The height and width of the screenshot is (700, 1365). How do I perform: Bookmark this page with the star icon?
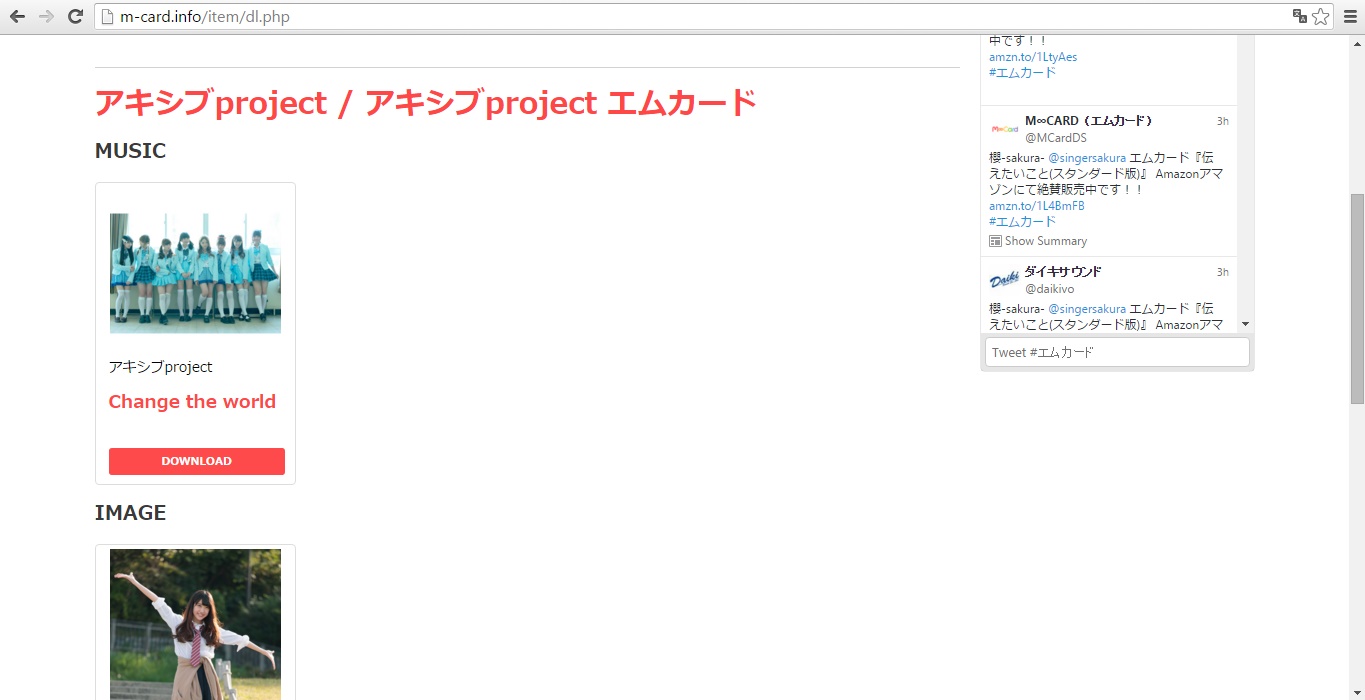pyautogui.click(x=1320, y=16)
